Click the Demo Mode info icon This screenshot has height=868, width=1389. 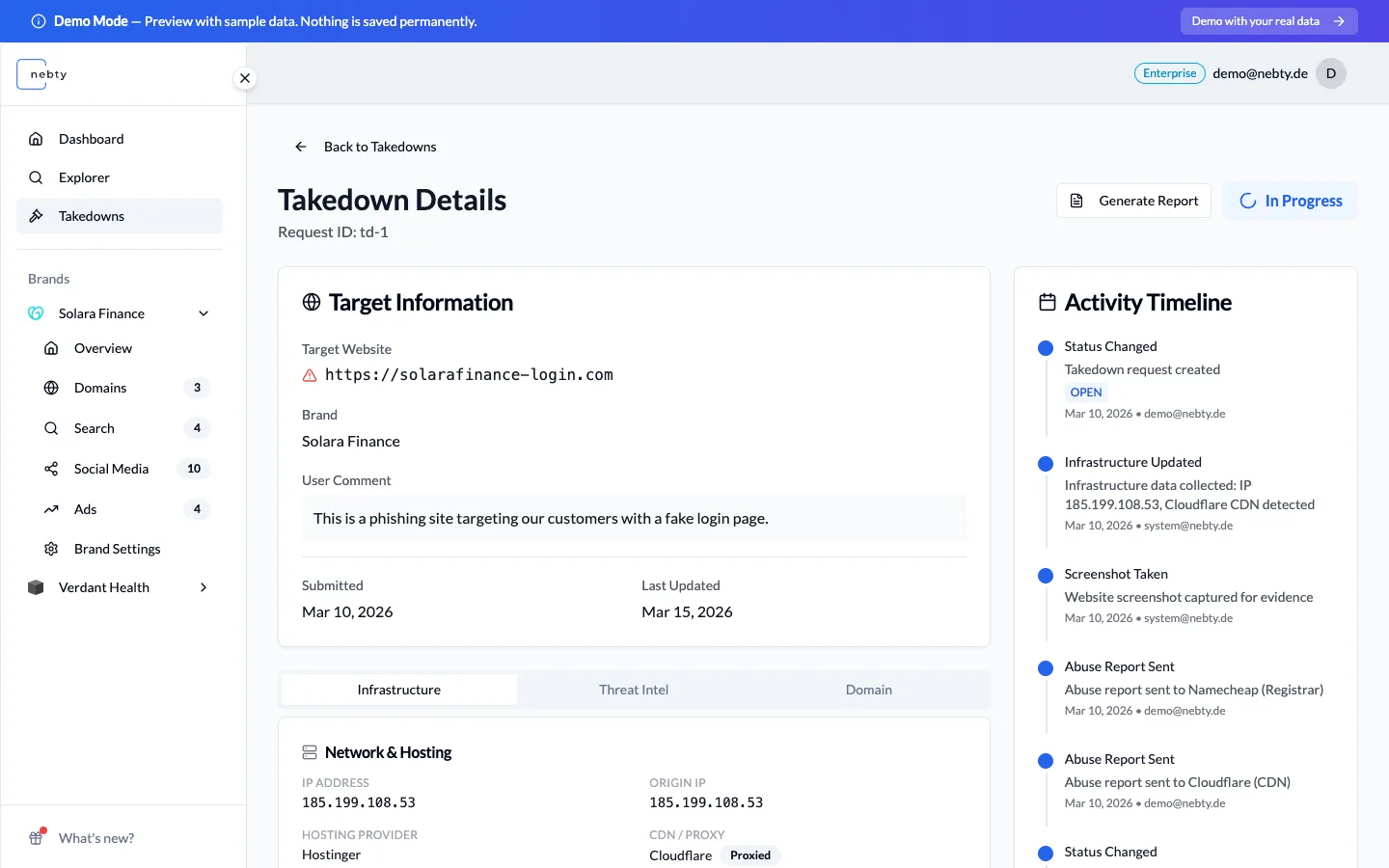pos(39,21)
